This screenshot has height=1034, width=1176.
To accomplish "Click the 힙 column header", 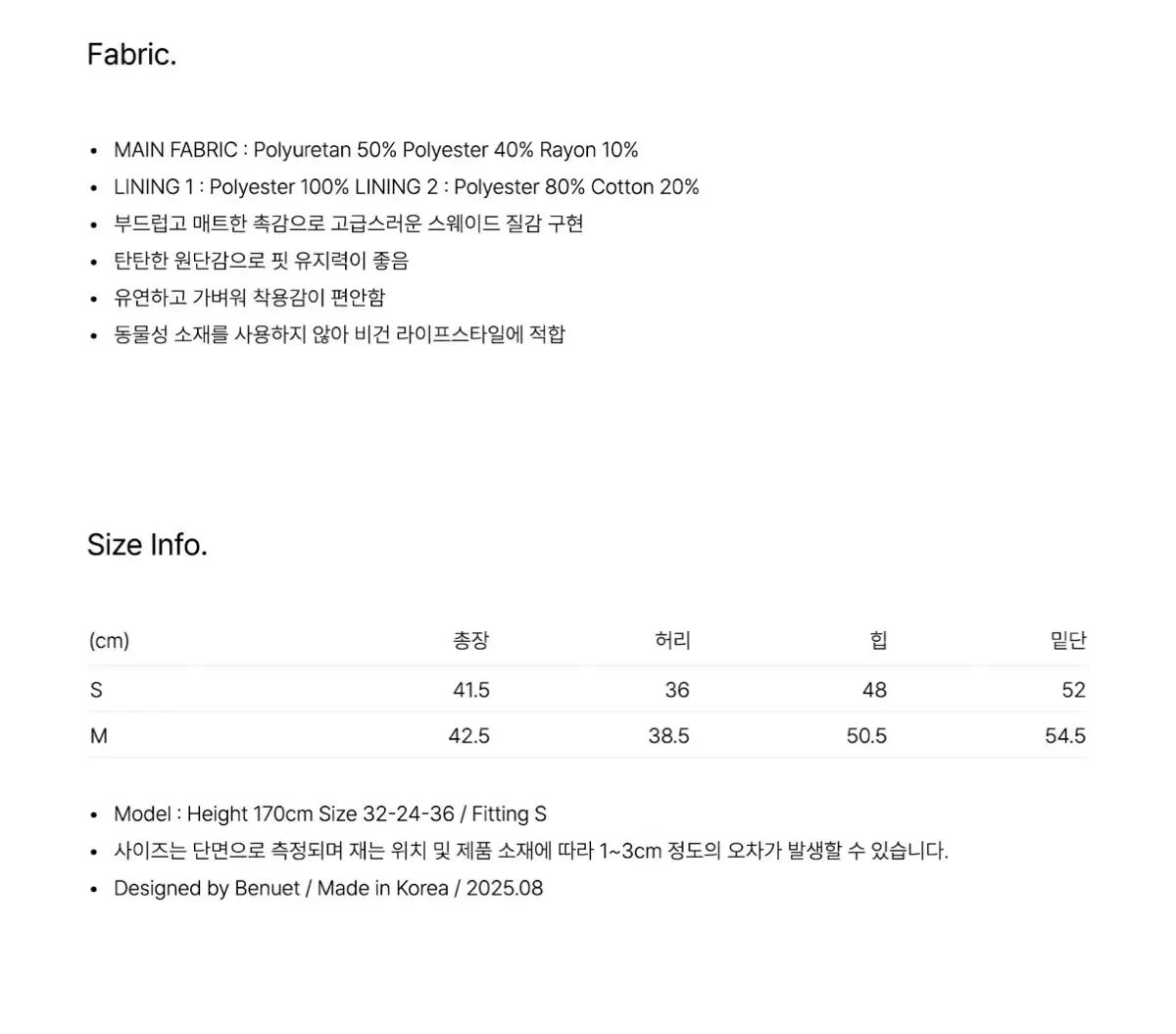I will point(878,641).
